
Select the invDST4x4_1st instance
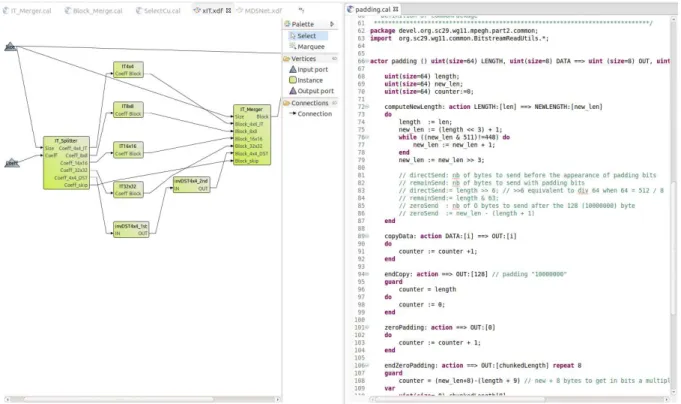point(131,229)
